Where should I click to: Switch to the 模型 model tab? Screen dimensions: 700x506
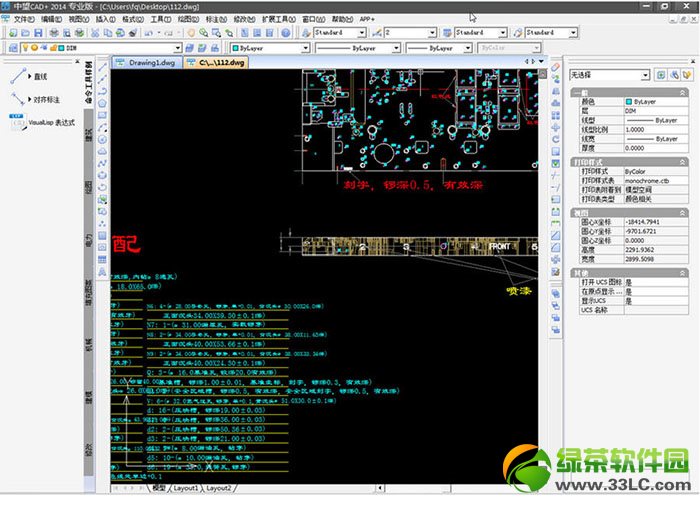click(x=158, y=488)
